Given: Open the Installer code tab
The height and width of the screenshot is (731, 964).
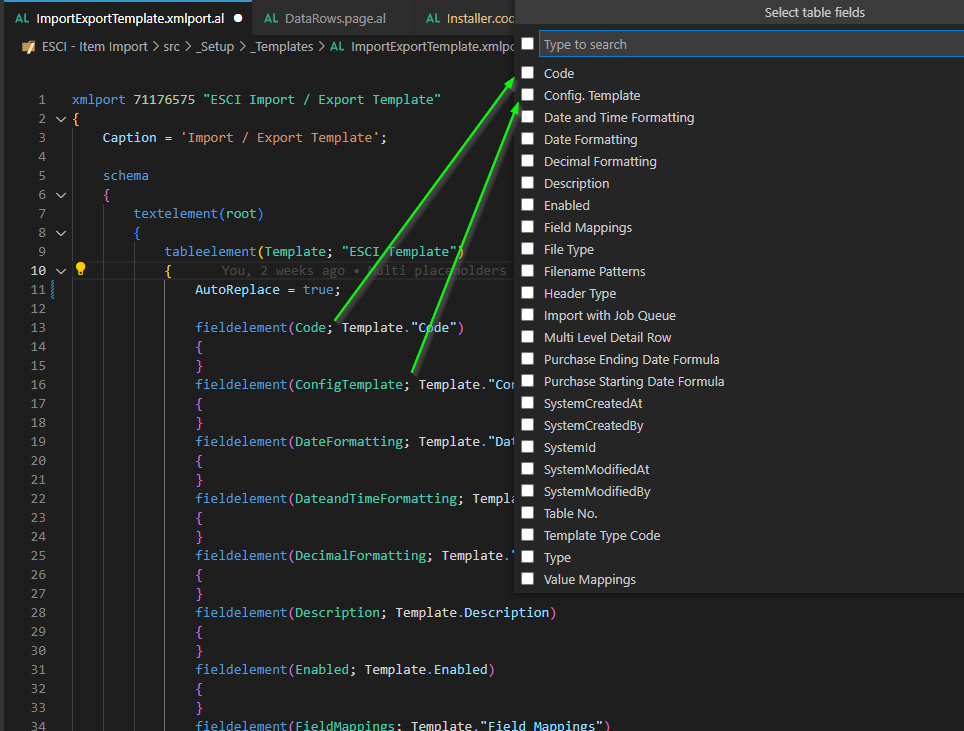Looking at the screenshot, I should [x=480, y=18].
